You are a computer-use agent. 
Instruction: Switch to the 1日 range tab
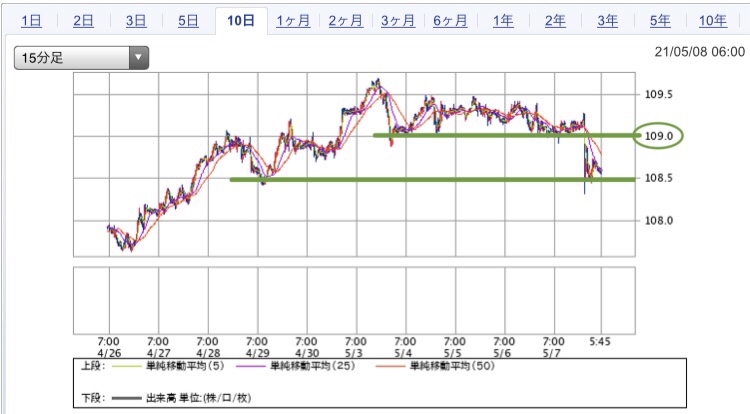[x=31, y=21]
